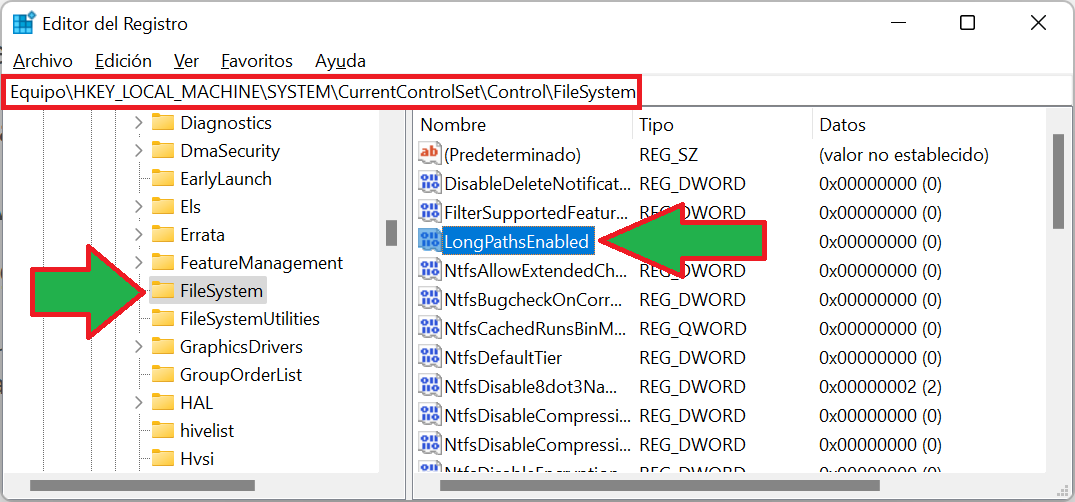This screenshot has width=1075, height=502.
Task: Click the FeatureManagement folder icon
Action: (x=162, y=263)
